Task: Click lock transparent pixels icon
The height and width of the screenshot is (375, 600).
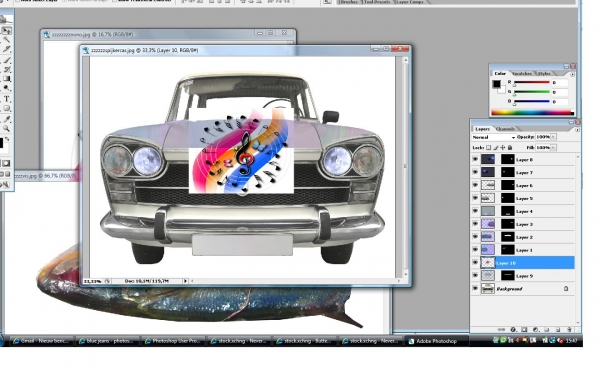Action: 489,148
